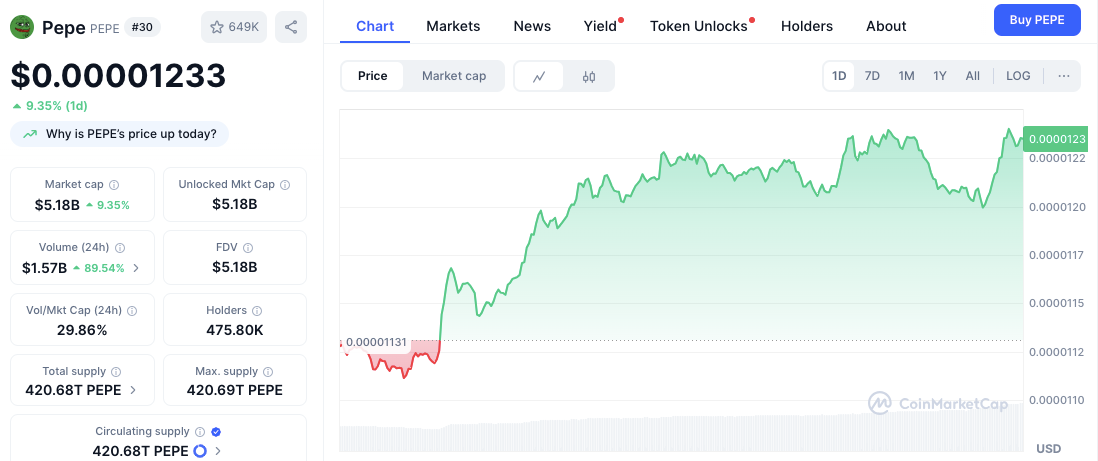Click the Pepe frog logo
1098x461 pixels.
pos(22,27)
